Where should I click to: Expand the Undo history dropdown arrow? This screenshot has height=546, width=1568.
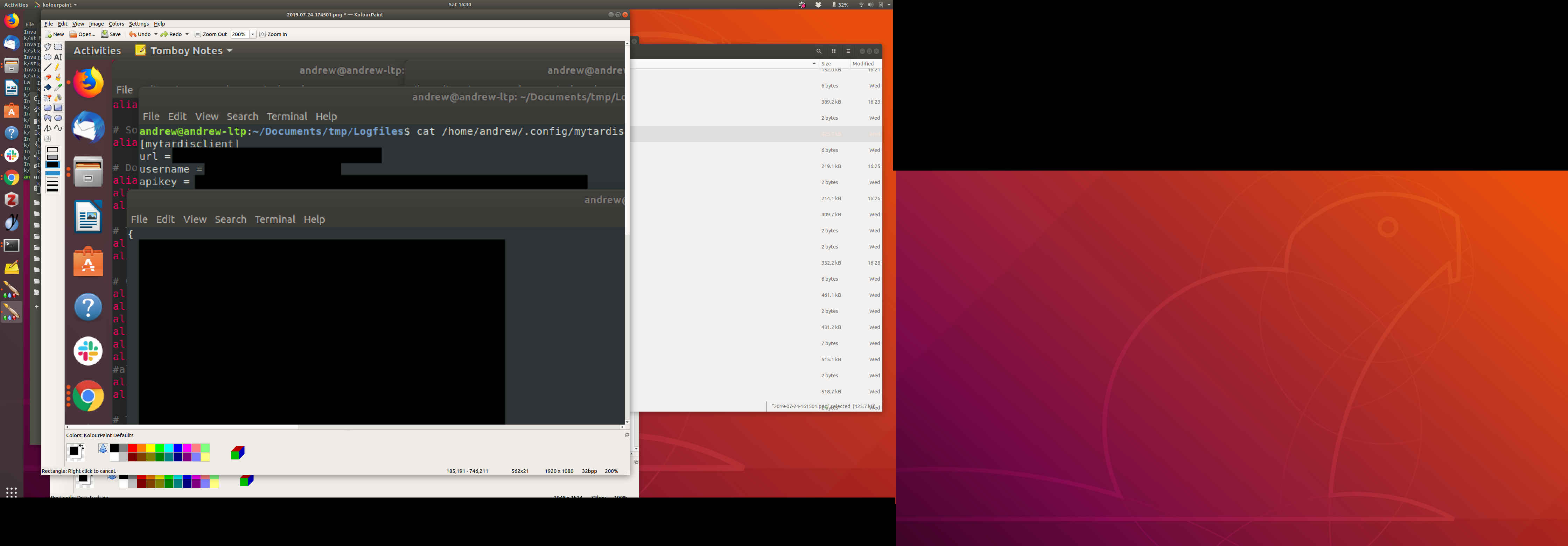pos(156,35)
